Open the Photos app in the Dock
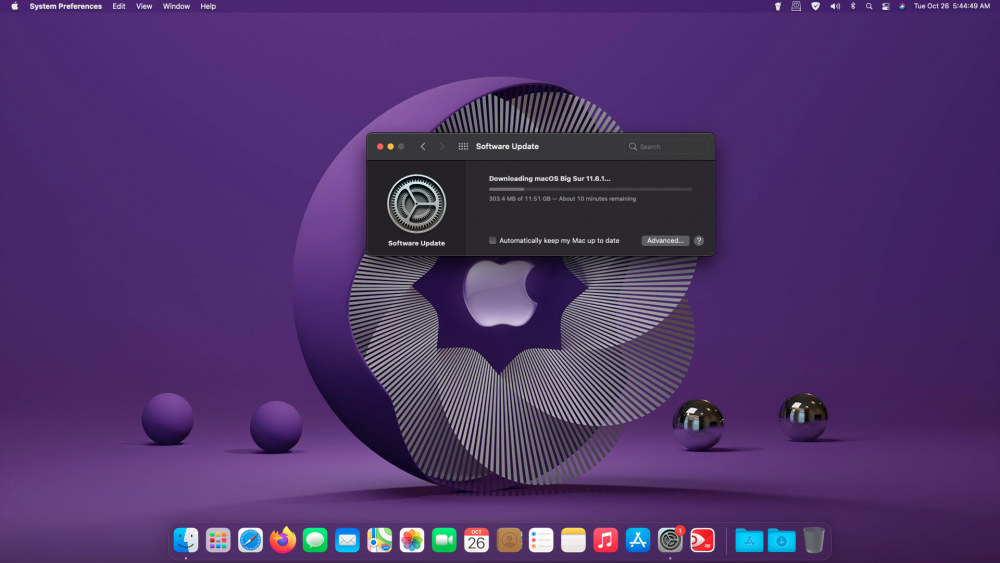This screenshot has width=1000, height=563. click(412, 541)
